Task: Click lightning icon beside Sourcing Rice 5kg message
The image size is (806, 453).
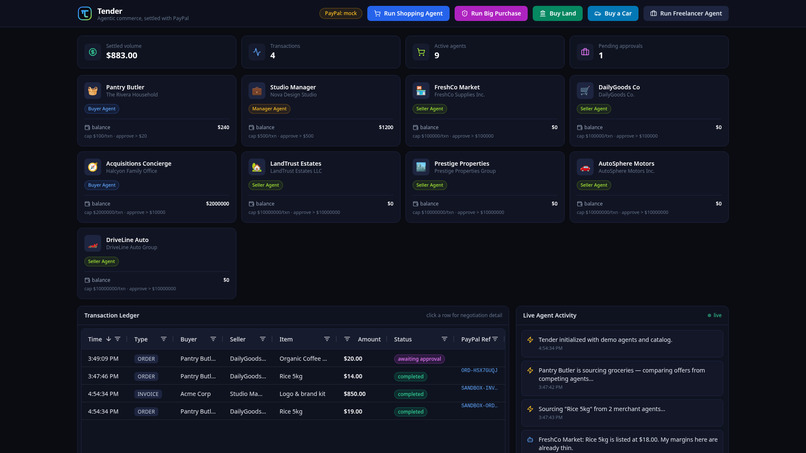Action: coord(530,409)
